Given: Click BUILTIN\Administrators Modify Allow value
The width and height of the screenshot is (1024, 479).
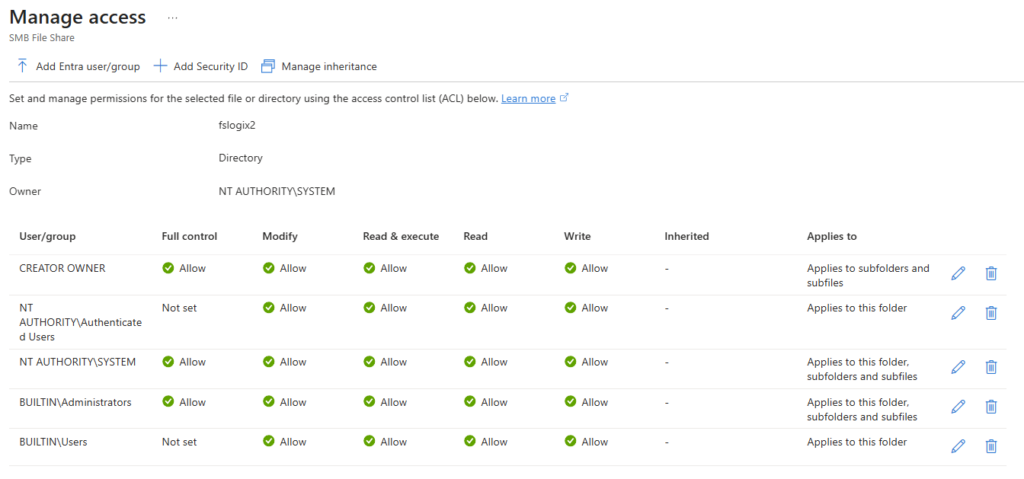Looking at the screenshot, I should tap(284, 402).
